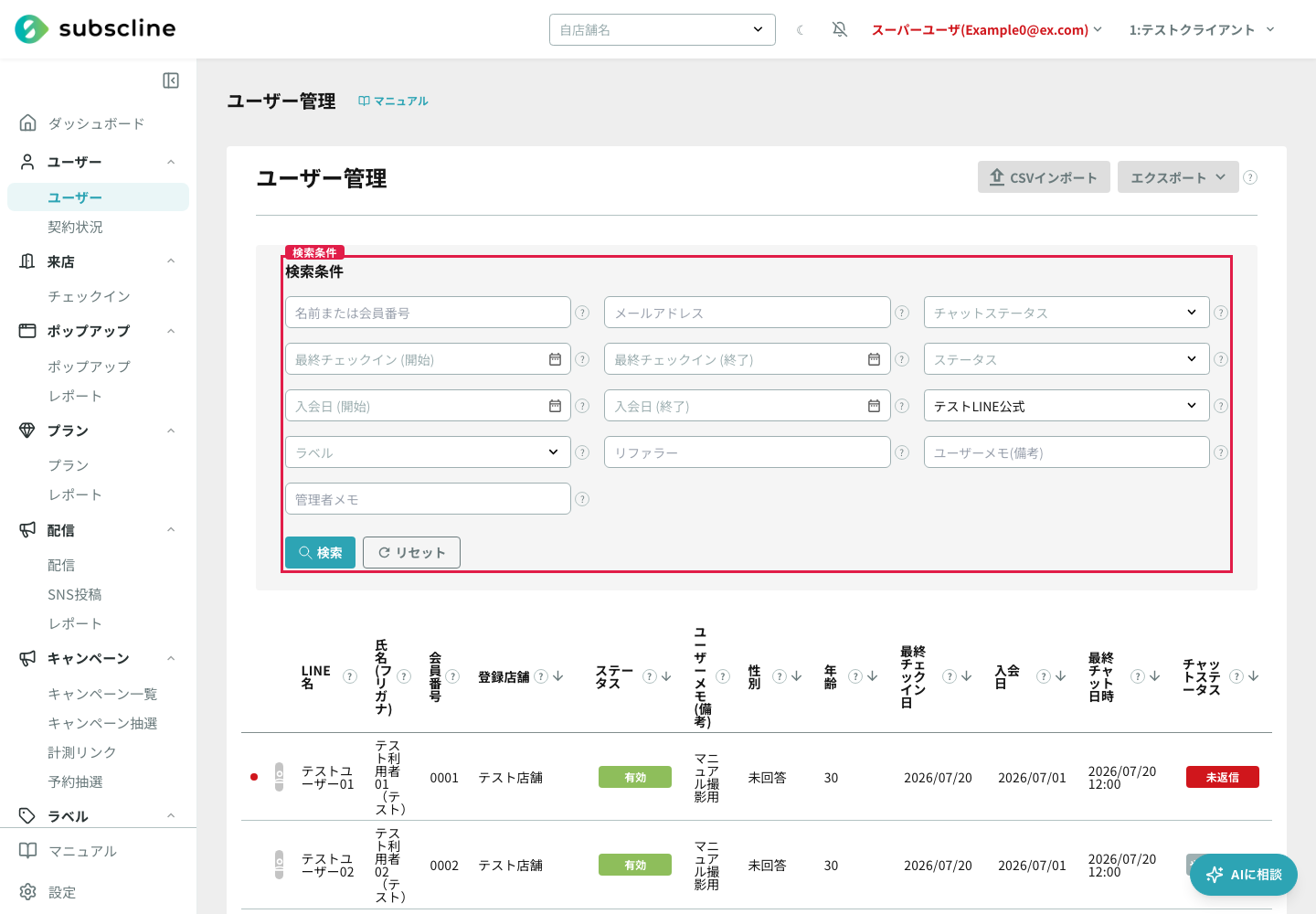This screenshot has width=1316, height=914.
Task: Click 未返信 badge for テストユーザー01
Action: pos(1223,777)
